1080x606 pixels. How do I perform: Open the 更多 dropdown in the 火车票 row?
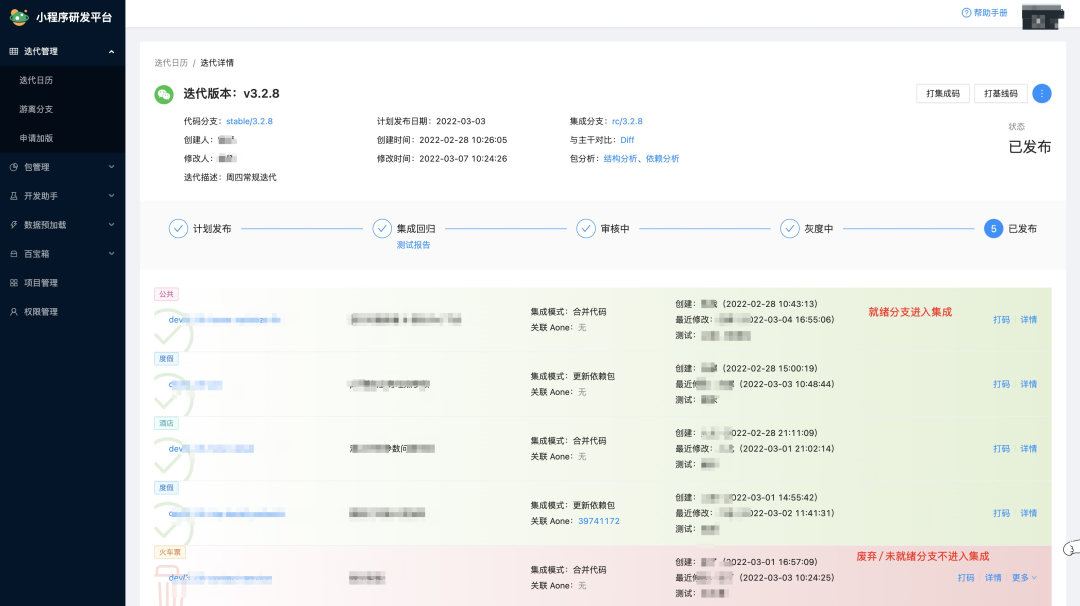(1022, 577)
